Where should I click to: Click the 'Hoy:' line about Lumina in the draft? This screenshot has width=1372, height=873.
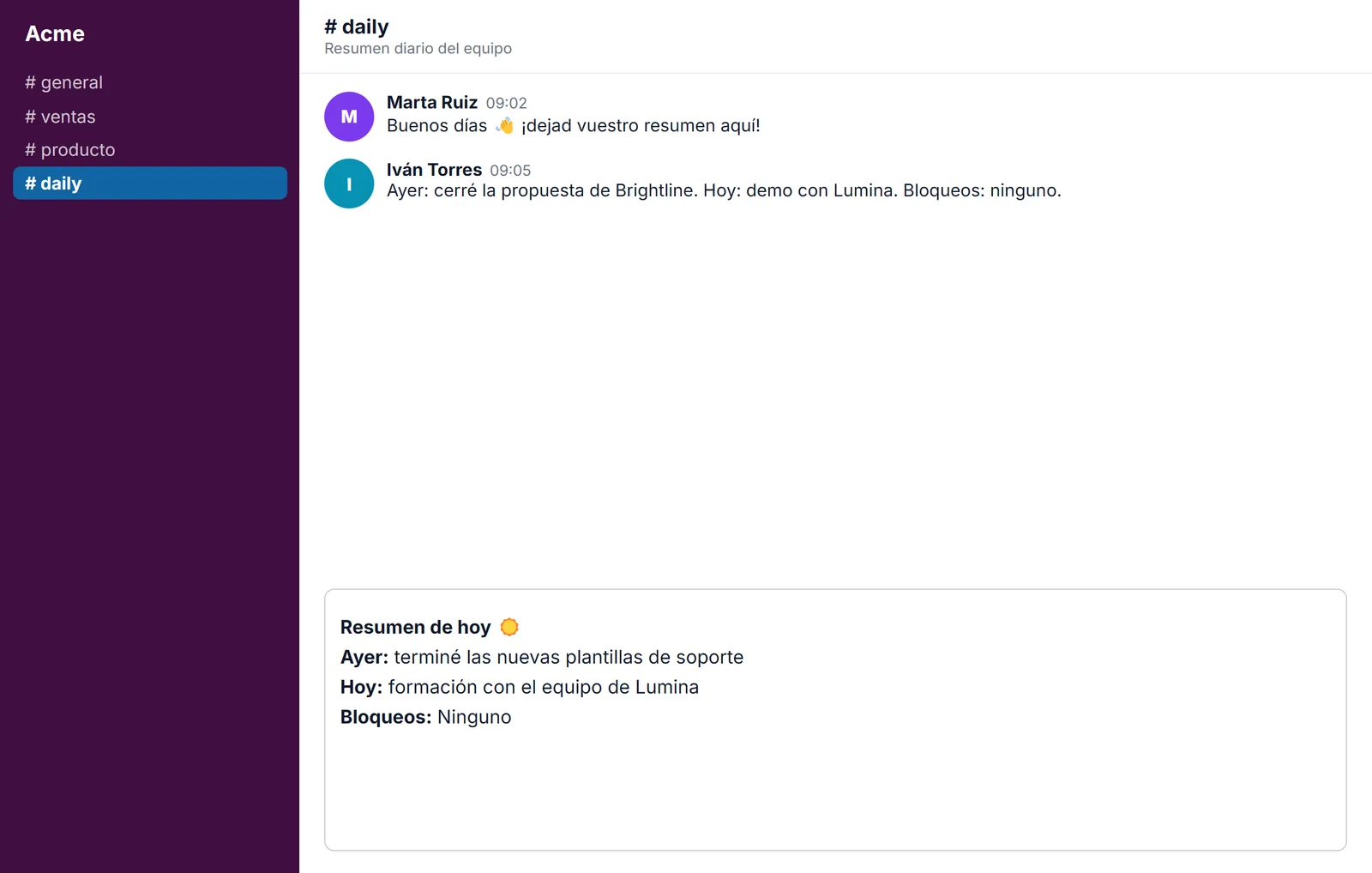pyautogui.click(x=520, y=687)
